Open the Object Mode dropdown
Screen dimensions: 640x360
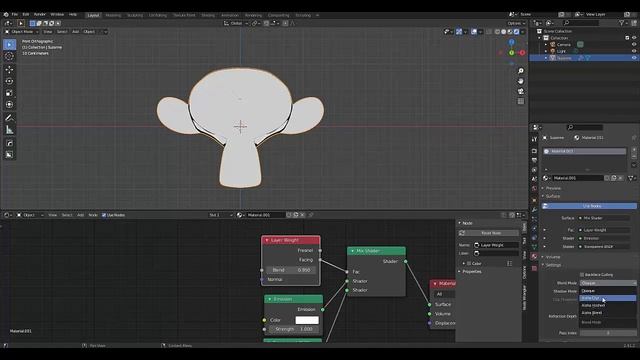point(22,31)
